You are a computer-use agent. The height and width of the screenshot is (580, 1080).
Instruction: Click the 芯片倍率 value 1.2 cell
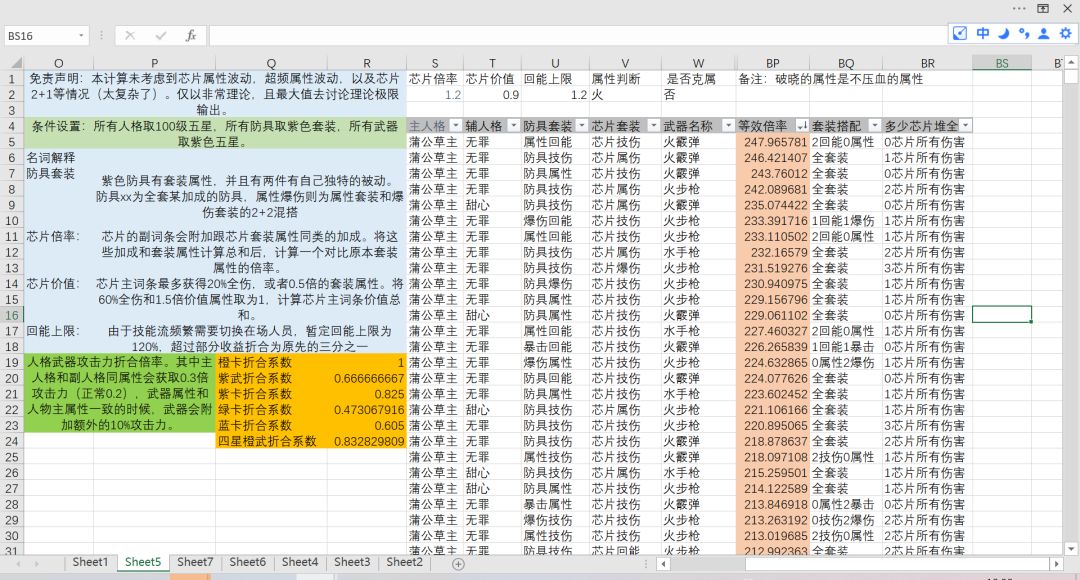435,94
